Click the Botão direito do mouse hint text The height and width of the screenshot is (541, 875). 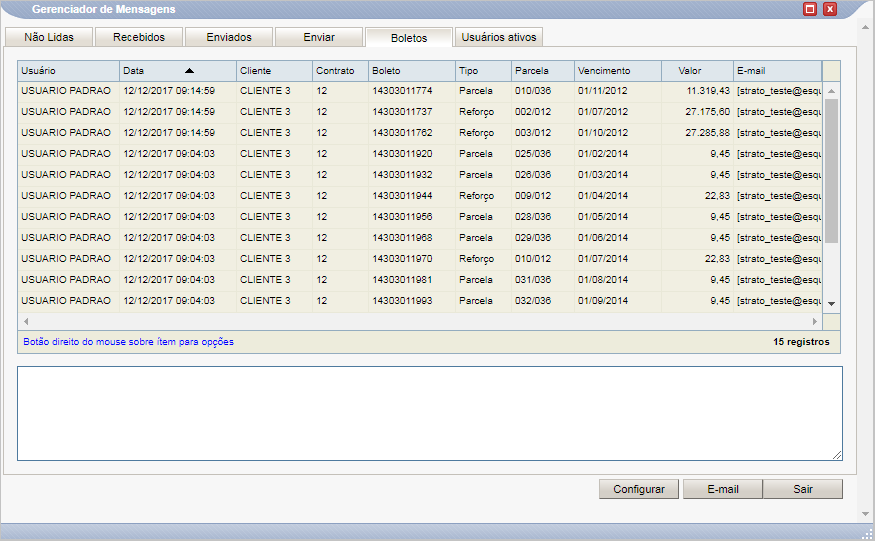click(128, 342)
